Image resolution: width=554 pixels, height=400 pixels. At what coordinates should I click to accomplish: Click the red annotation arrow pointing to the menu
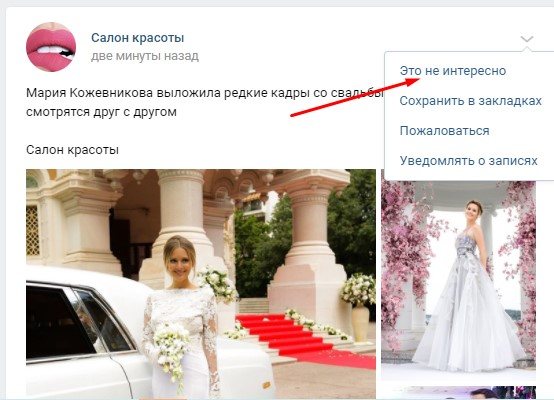coord(355,97)
